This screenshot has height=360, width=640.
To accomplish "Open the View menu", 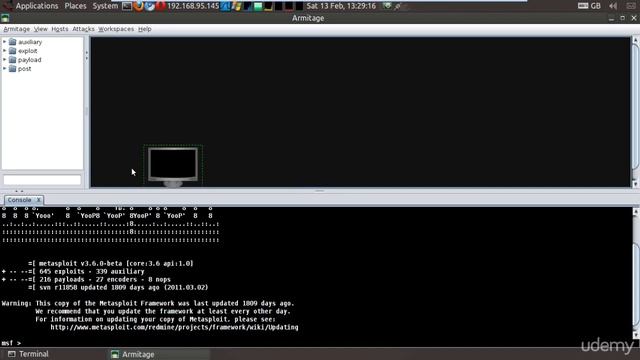I will [40, 29].
